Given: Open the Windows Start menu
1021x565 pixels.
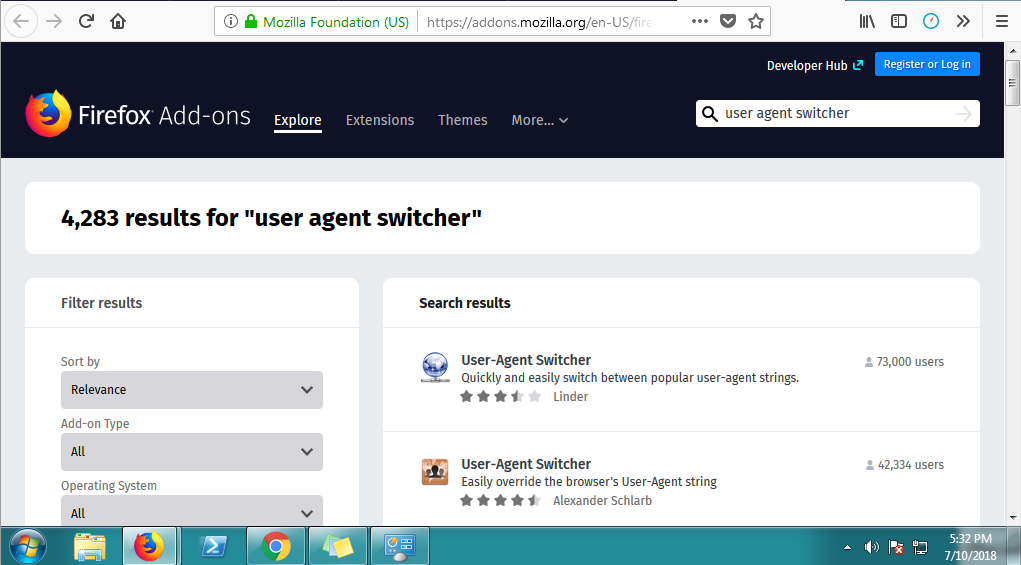Looking at the screenshot, I should tap(27, 545).
